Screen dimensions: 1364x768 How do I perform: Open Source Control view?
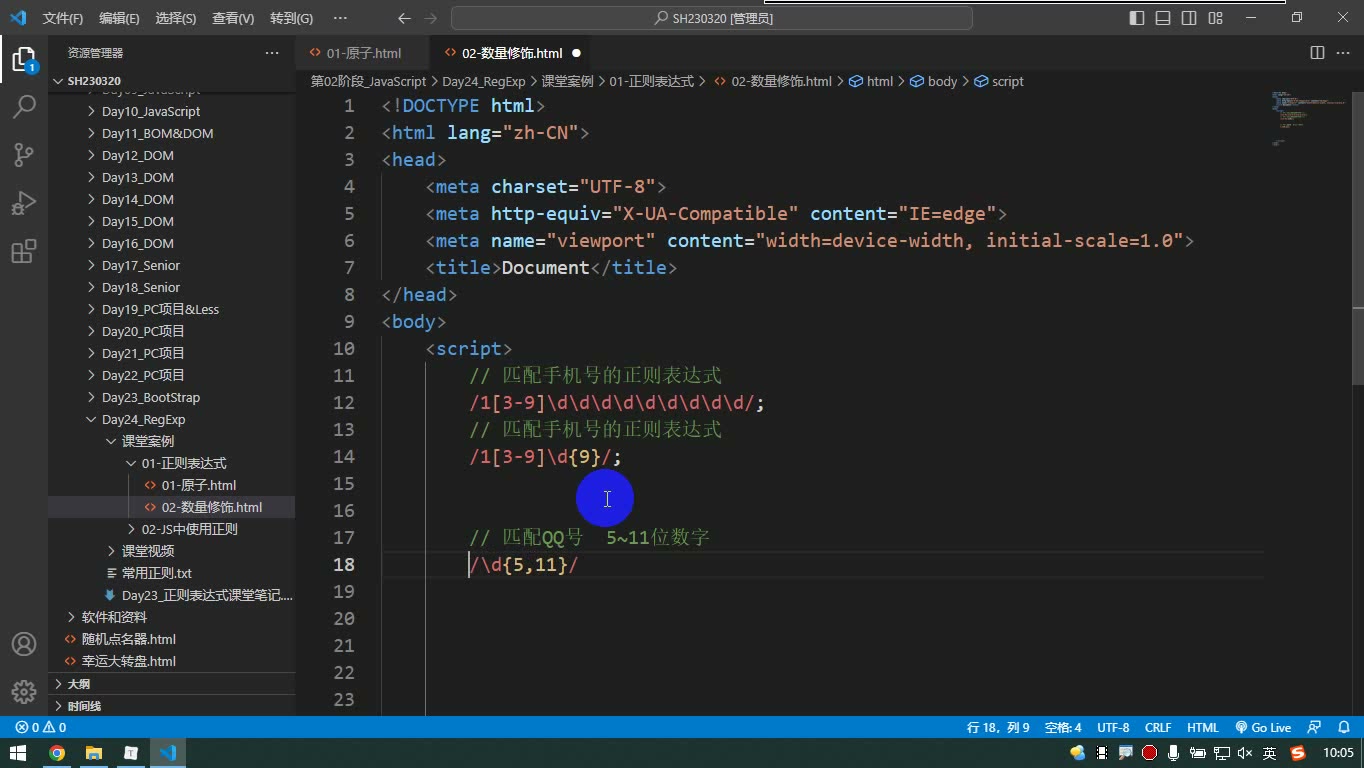coord(24,154)
